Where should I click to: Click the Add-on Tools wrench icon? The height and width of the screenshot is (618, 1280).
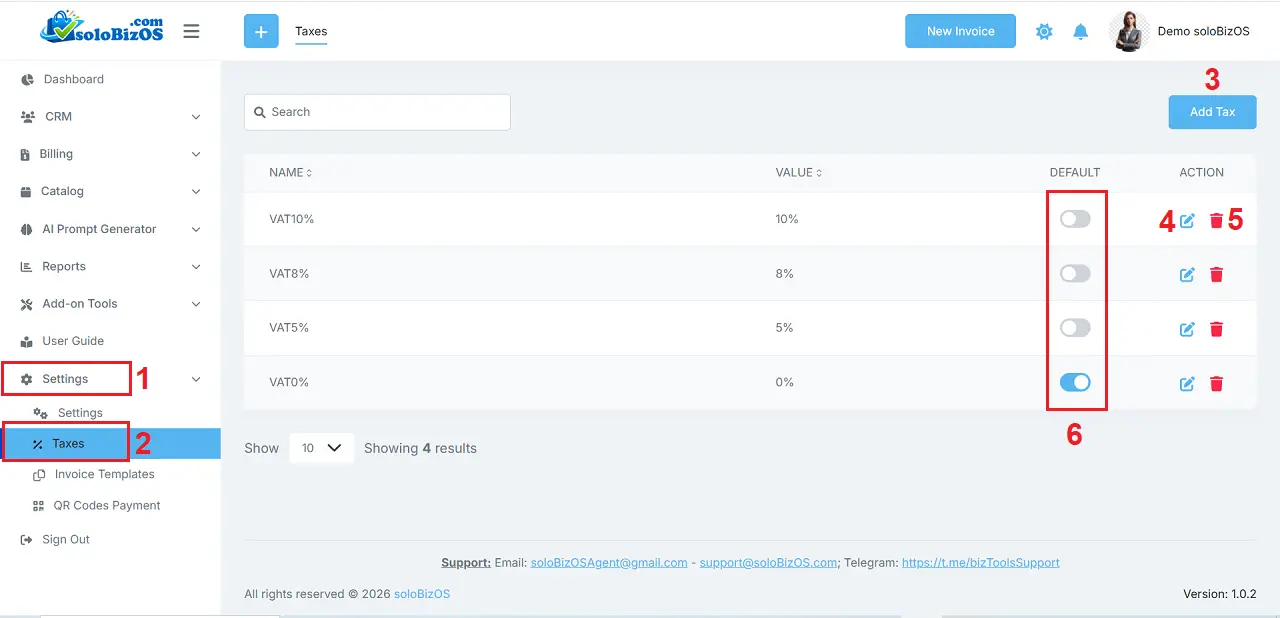27,304
